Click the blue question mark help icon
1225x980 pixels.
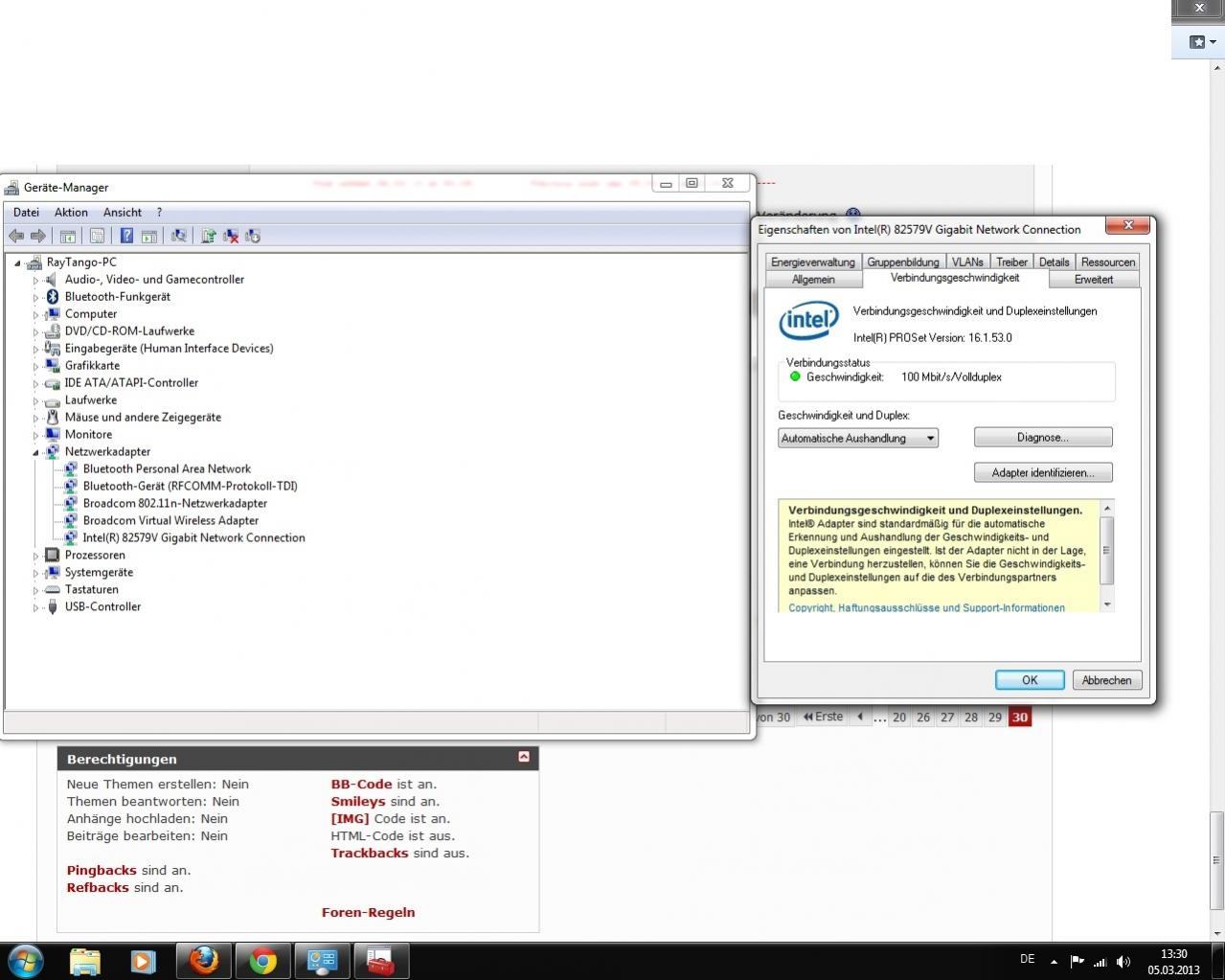[x=126, y=236]
